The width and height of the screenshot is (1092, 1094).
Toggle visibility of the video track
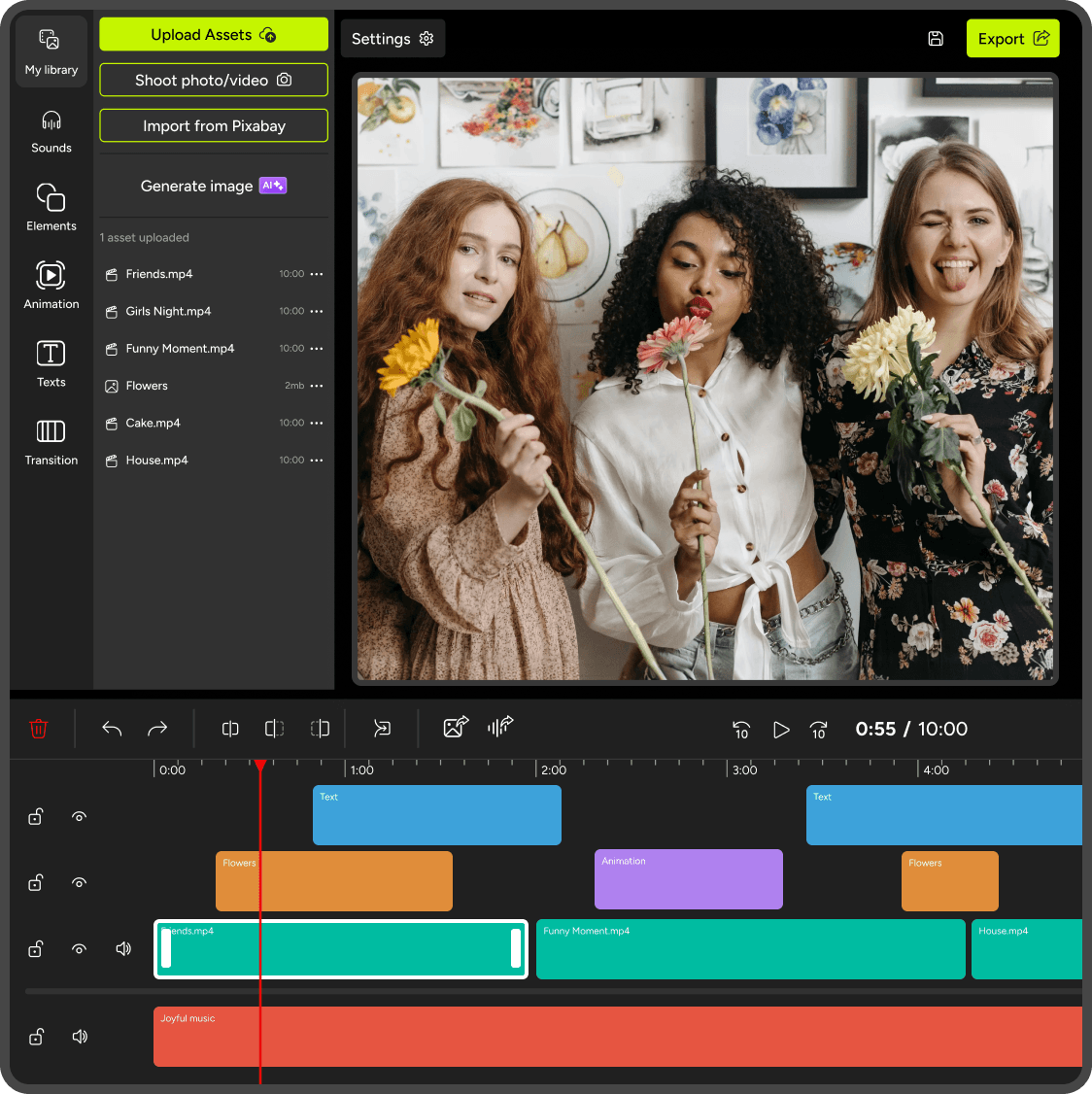[x=79, y=949]
